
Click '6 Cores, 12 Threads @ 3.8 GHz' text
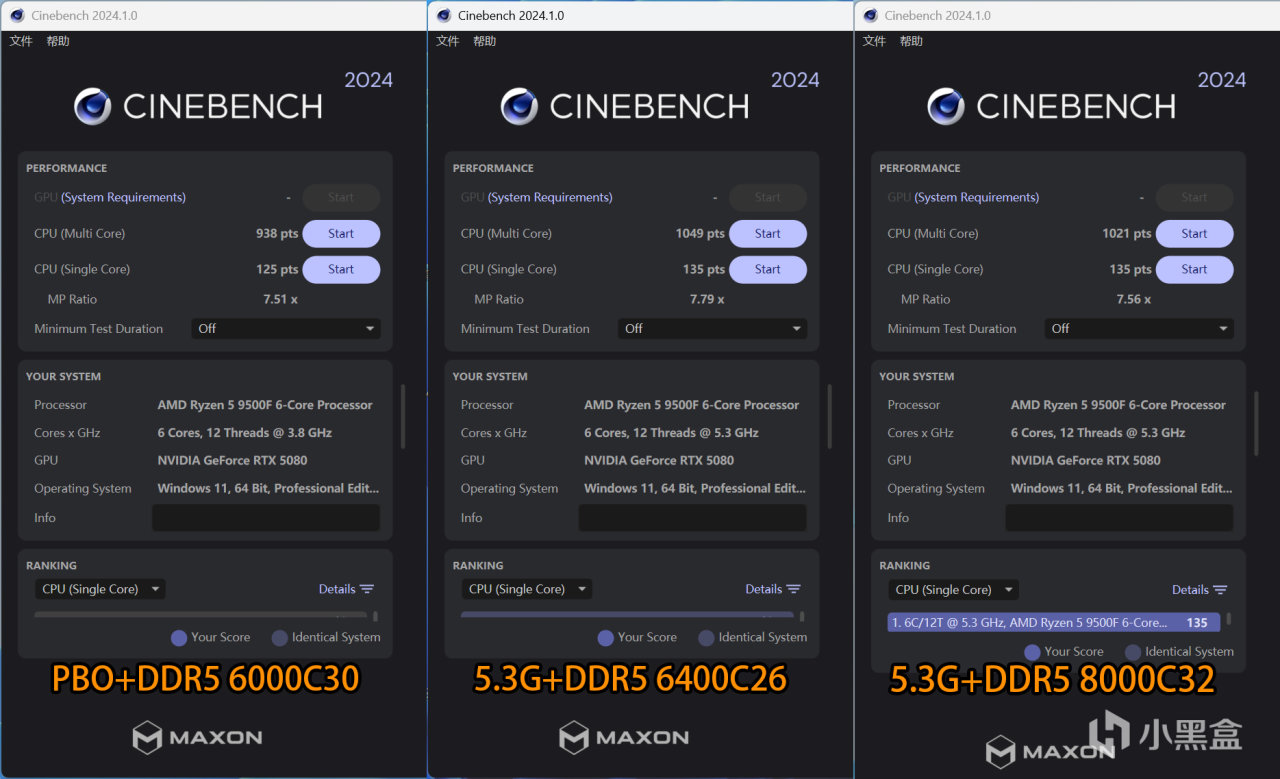(x=245, y=433)
